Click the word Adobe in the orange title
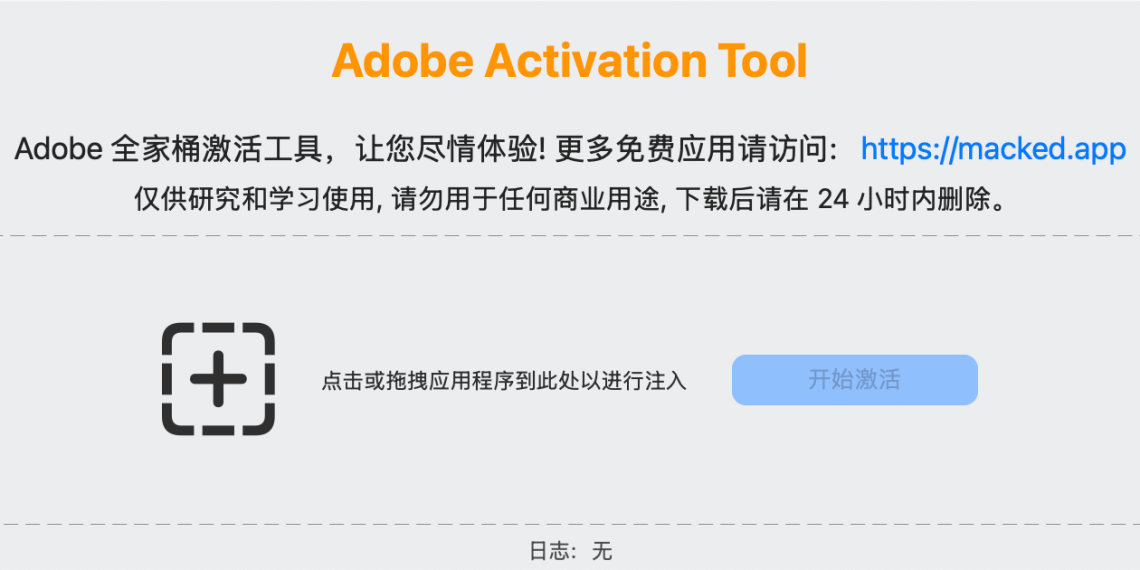Image resolution: width=1140 pixels, height=570 pixels. (x=402, y=61)
